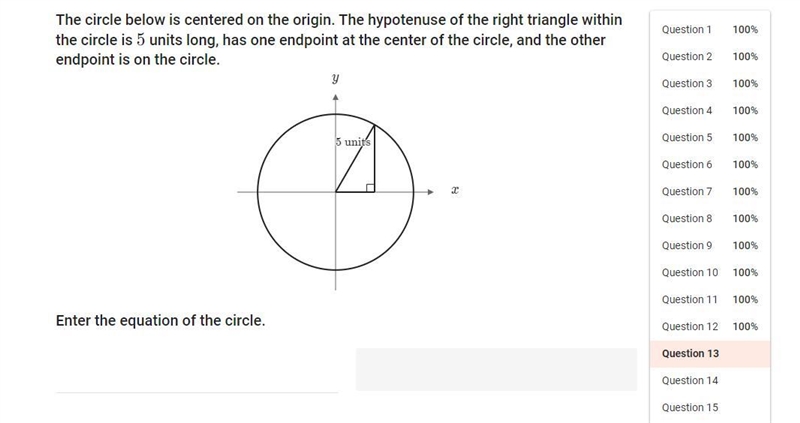Open Question 4
Image resolution: width=800 pixels, height=423 pixels.
710,111
